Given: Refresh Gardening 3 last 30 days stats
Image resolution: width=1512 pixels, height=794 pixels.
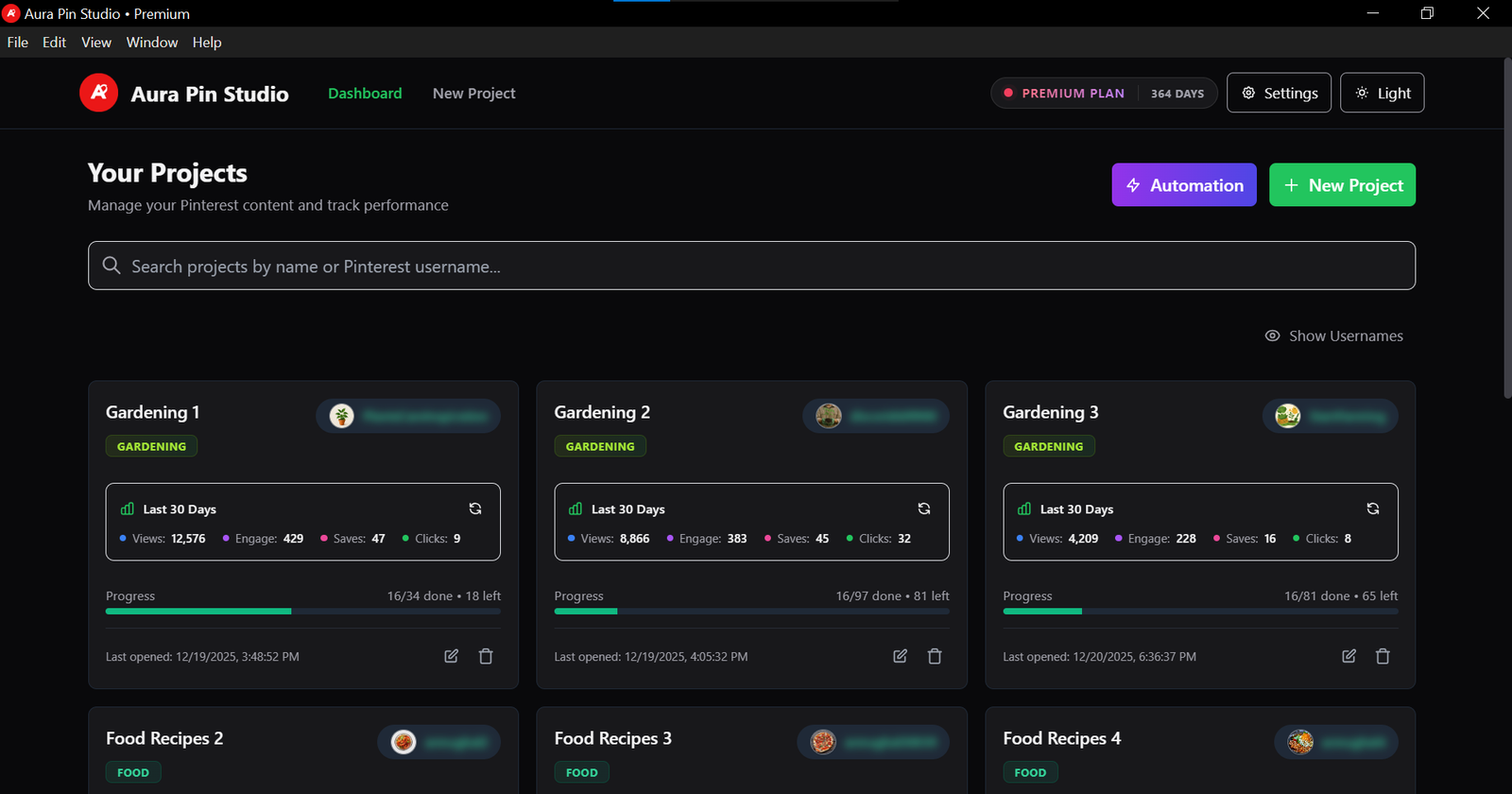Looking at the screenshot, I should coord(1373,509).
